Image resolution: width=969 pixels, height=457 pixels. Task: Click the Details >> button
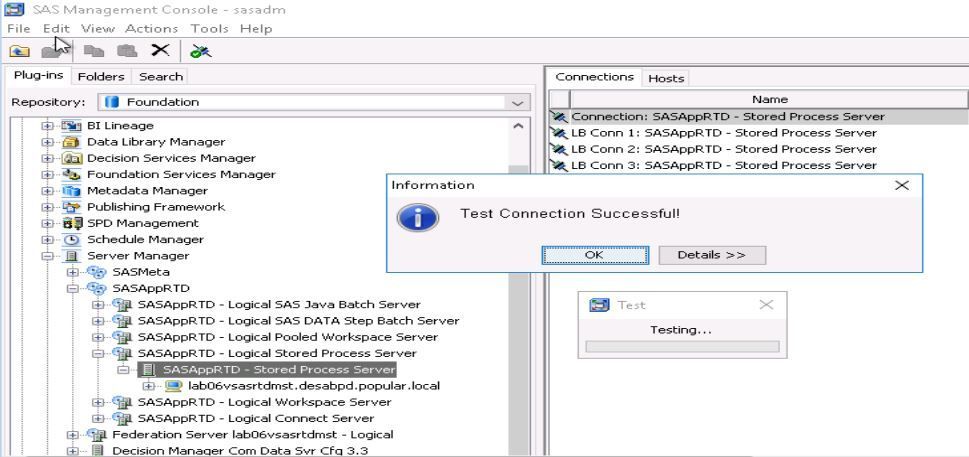click(x=712, y=255)
